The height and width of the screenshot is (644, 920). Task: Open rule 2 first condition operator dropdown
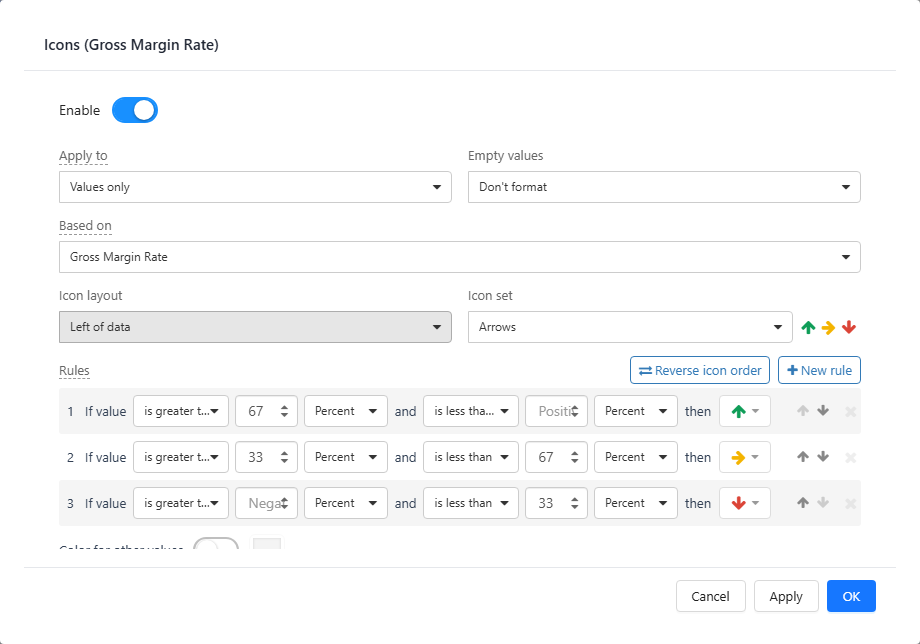[x=181, y=457]
